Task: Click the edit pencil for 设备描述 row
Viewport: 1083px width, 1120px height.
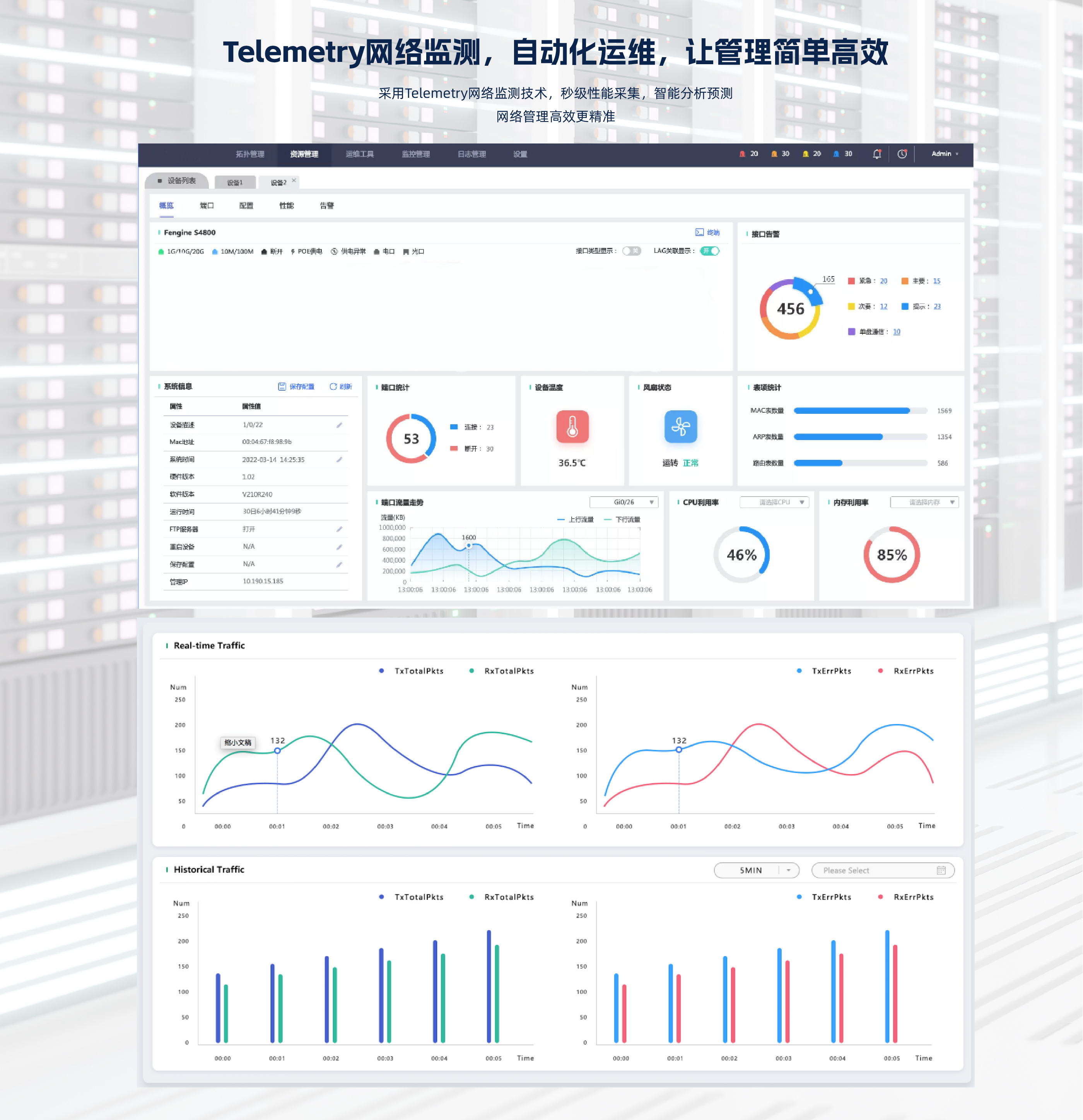Action: (x=339, y=425)
